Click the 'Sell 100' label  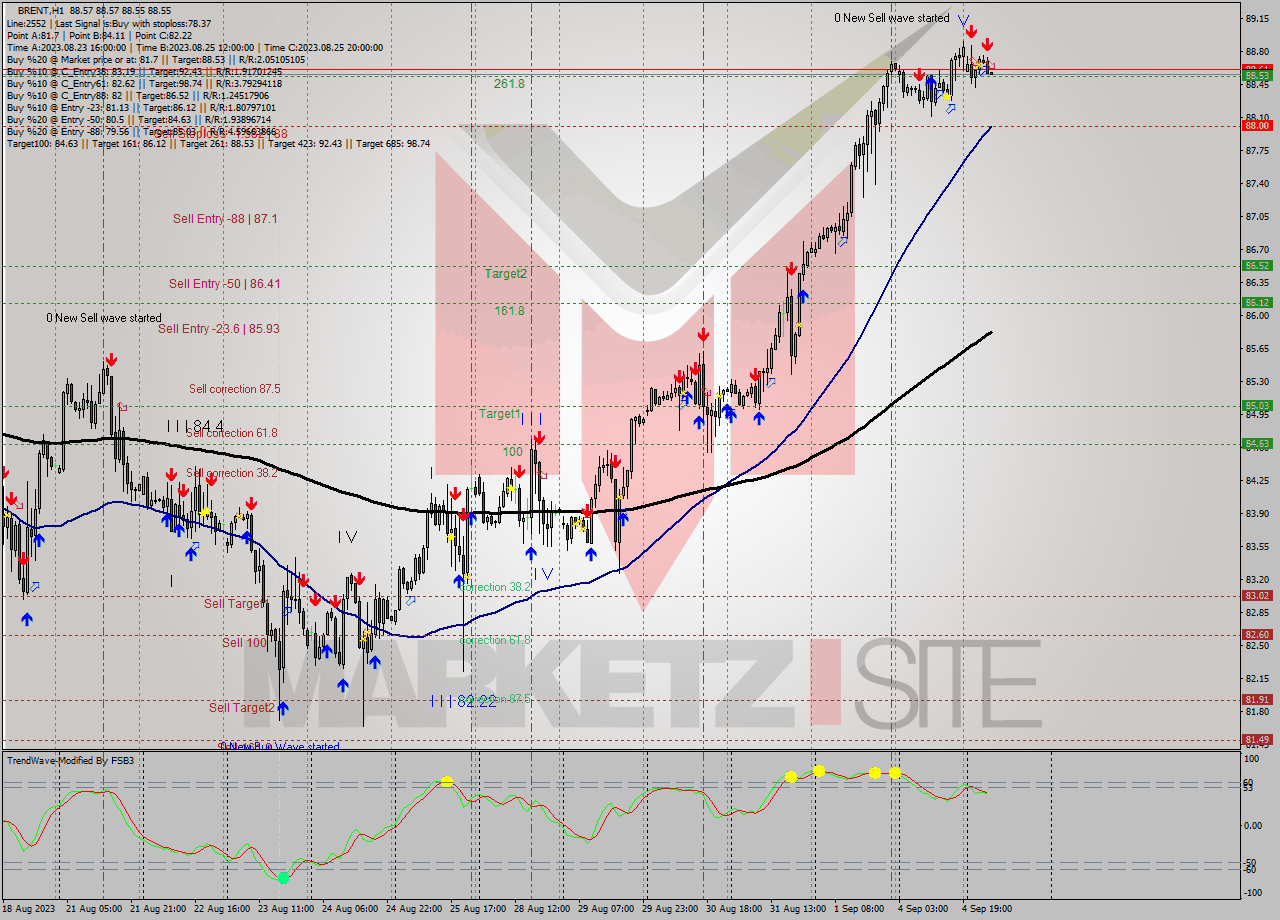click(245, 642)
